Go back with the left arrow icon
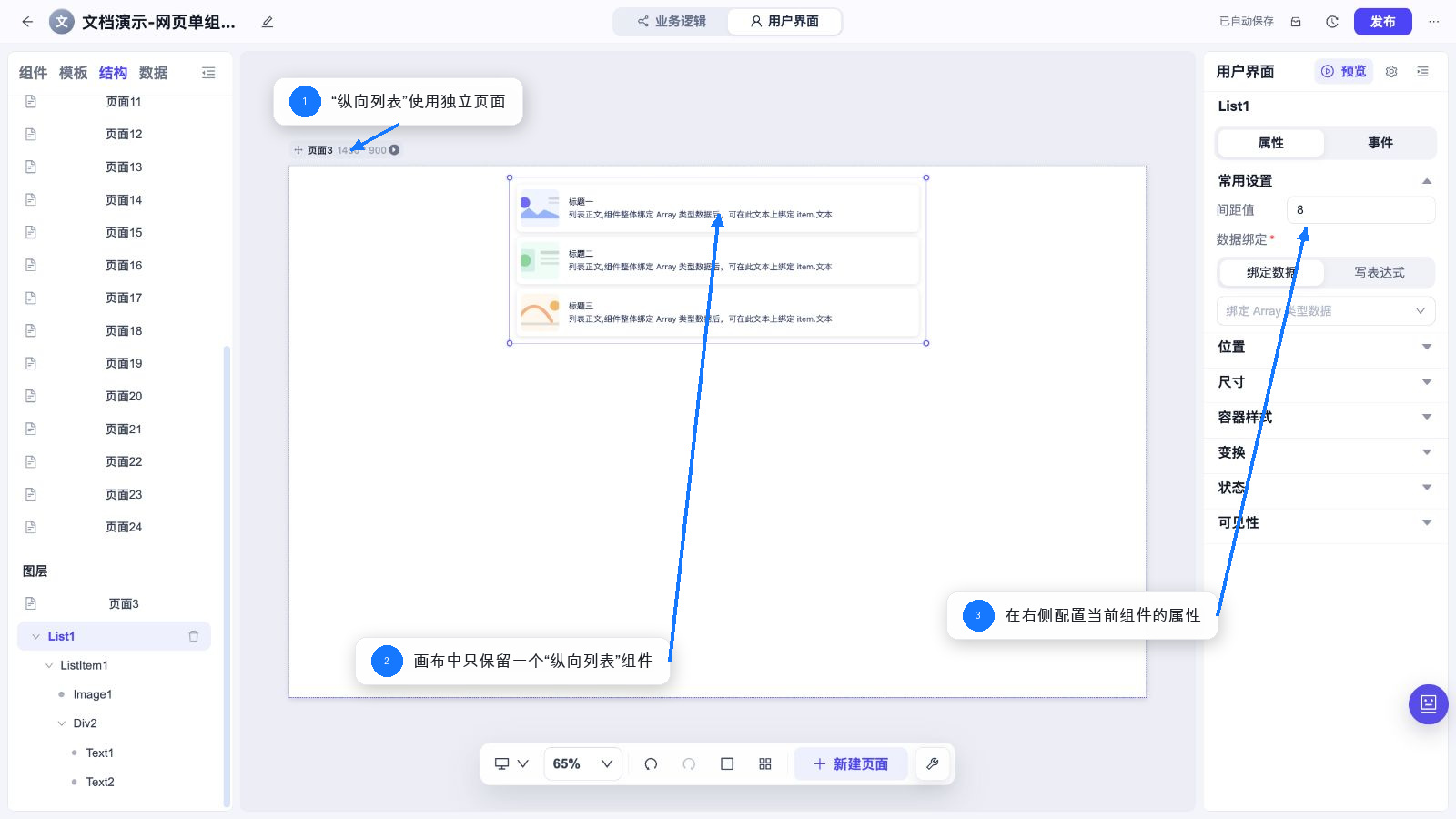Image resolution: width=1456 pixels, height=819 pixels. [27, 22]
